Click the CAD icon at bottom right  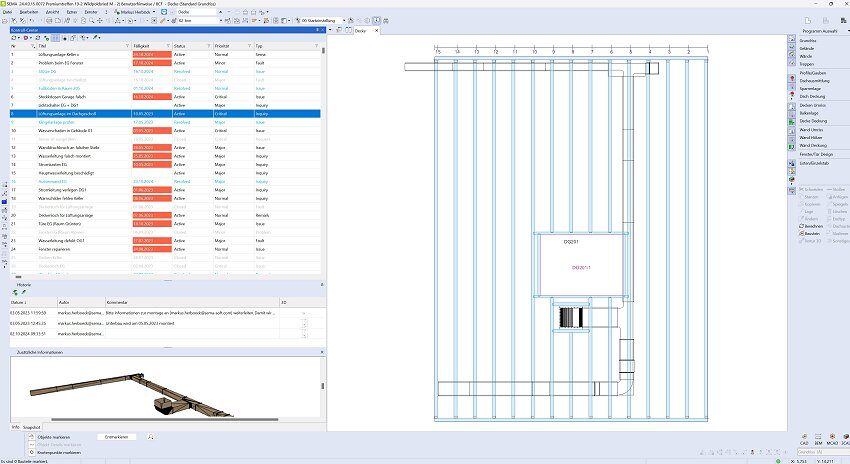[x=804, y=439]
